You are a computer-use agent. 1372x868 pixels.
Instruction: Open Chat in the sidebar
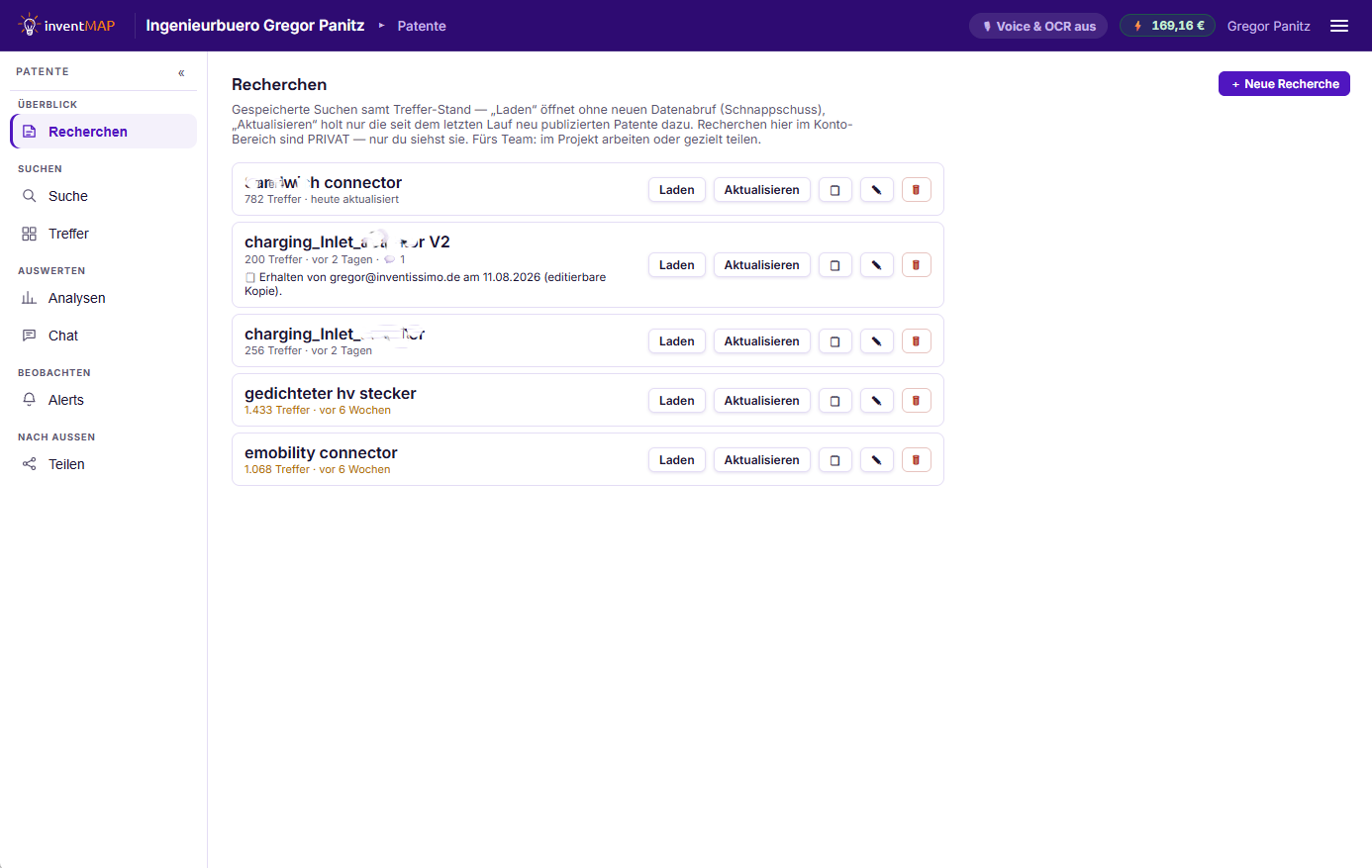tap(104, 336)
